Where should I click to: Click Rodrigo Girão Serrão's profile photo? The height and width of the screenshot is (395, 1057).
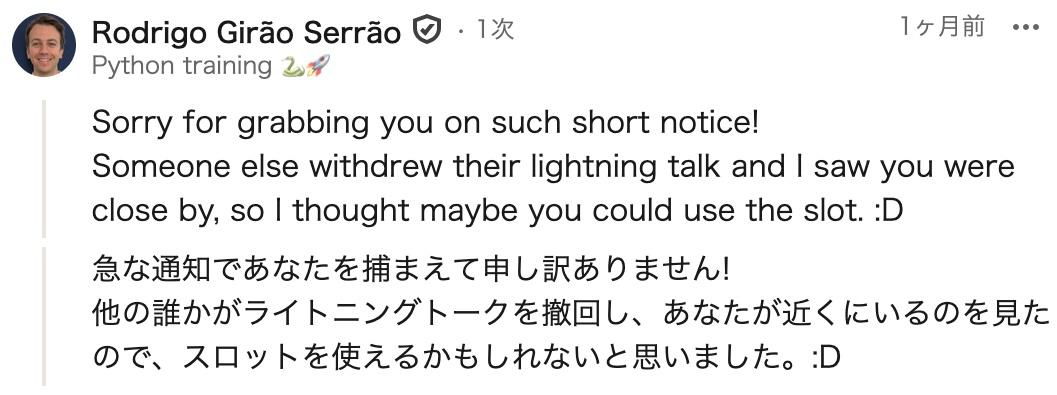[x=44, y=44]
